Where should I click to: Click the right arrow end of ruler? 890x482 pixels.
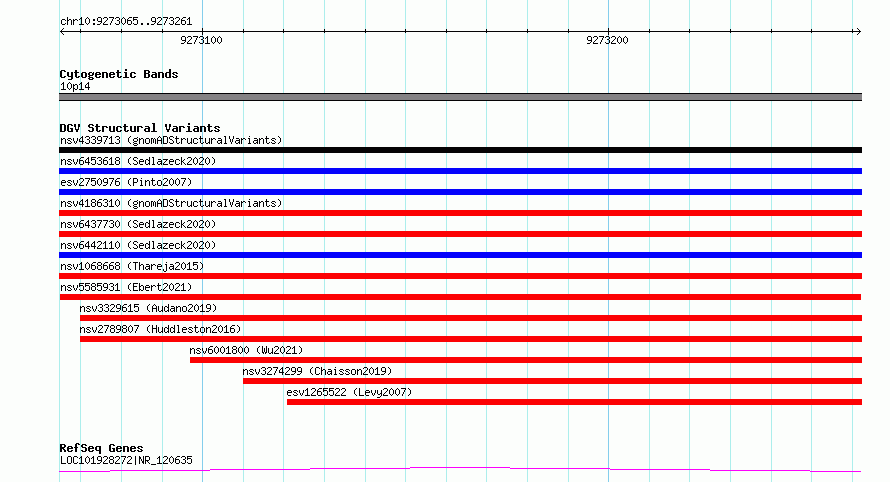[858, 32]
